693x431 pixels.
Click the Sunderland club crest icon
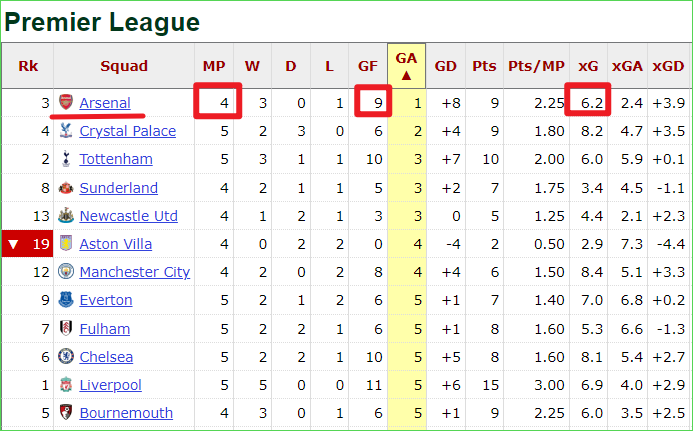click(66, 187)
